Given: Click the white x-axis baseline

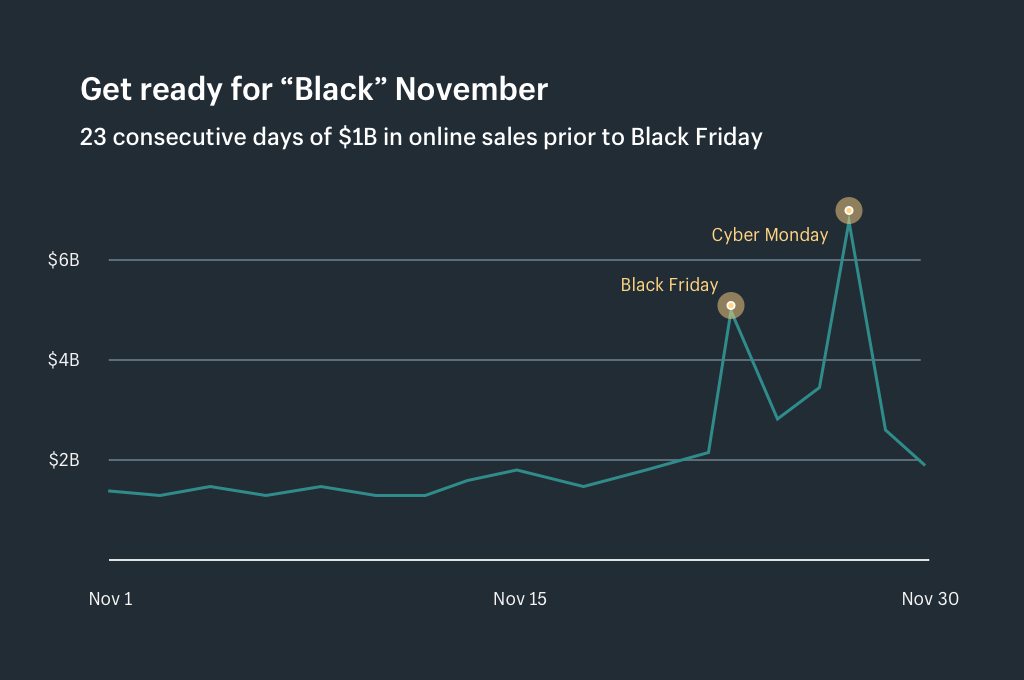Looking at the screenshot, I should [x=500, y=560].
